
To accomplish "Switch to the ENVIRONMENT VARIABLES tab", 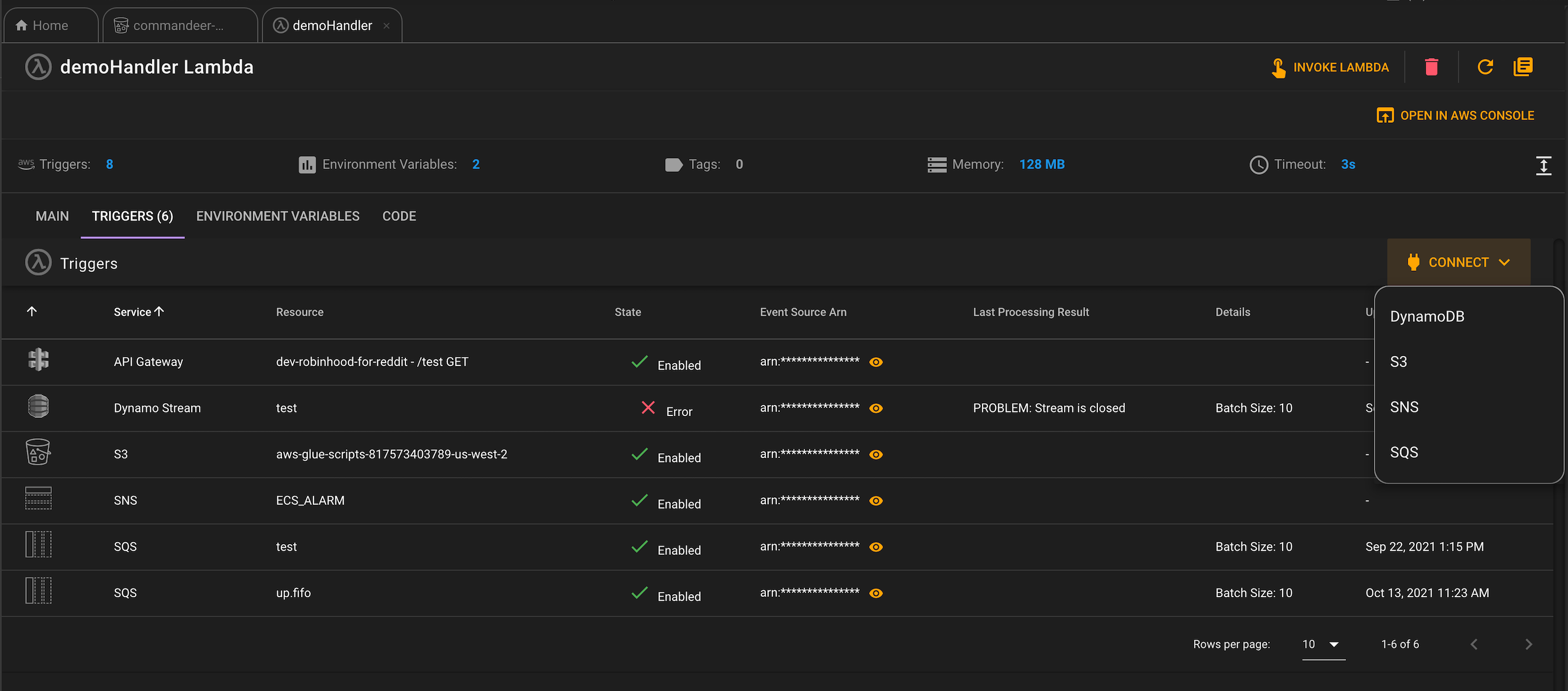I will pyautogui.click(x=278, y=216).
